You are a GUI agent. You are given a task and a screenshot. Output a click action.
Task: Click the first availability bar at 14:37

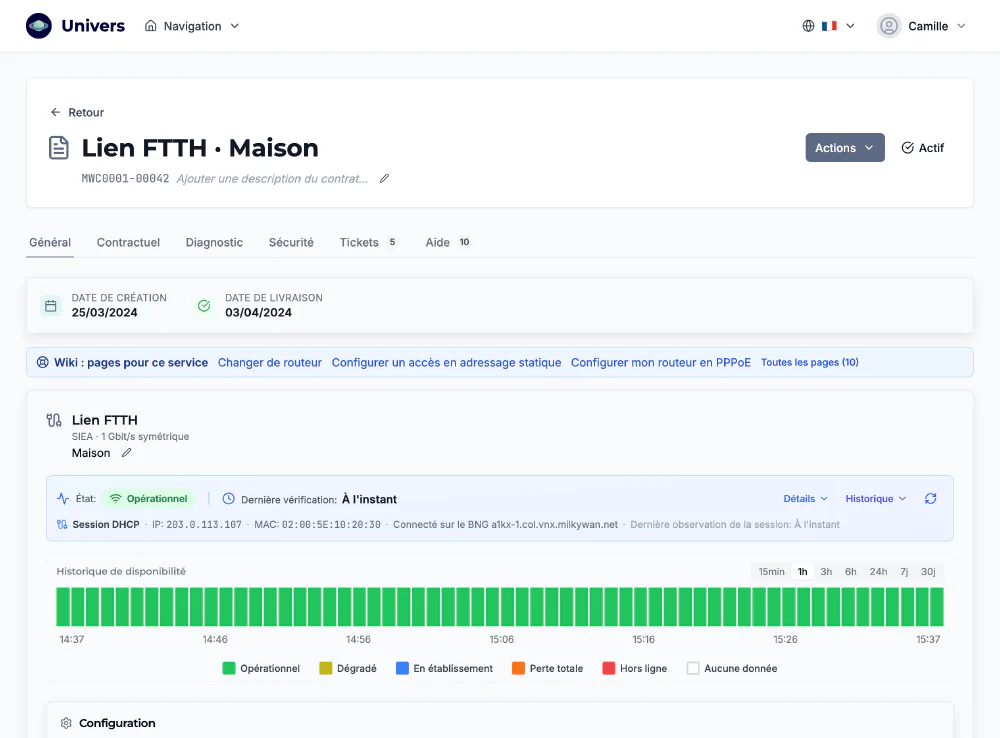point(62,607)
